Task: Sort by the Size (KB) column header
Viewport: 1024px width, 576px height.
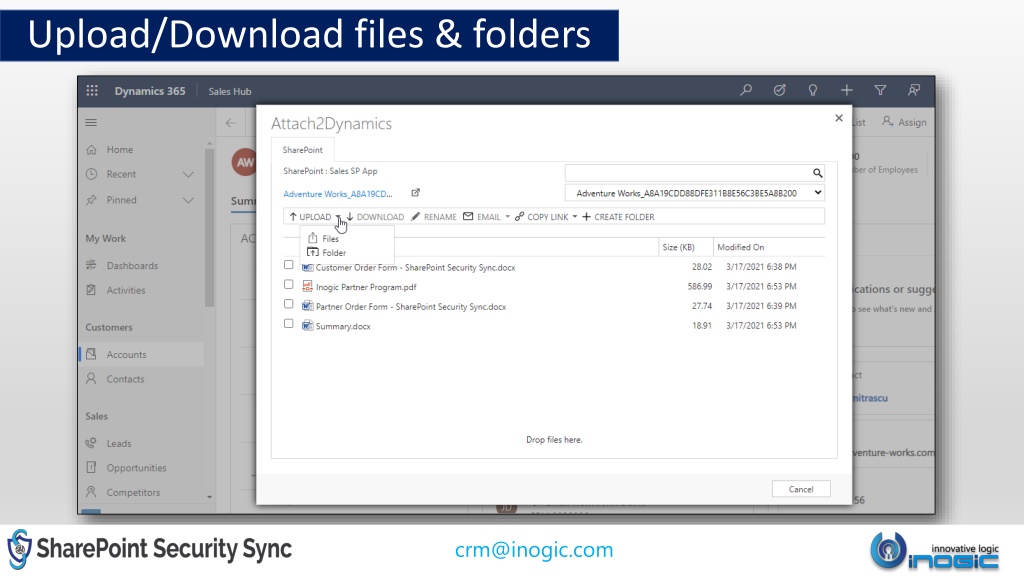Action: [x=679, y=248]
